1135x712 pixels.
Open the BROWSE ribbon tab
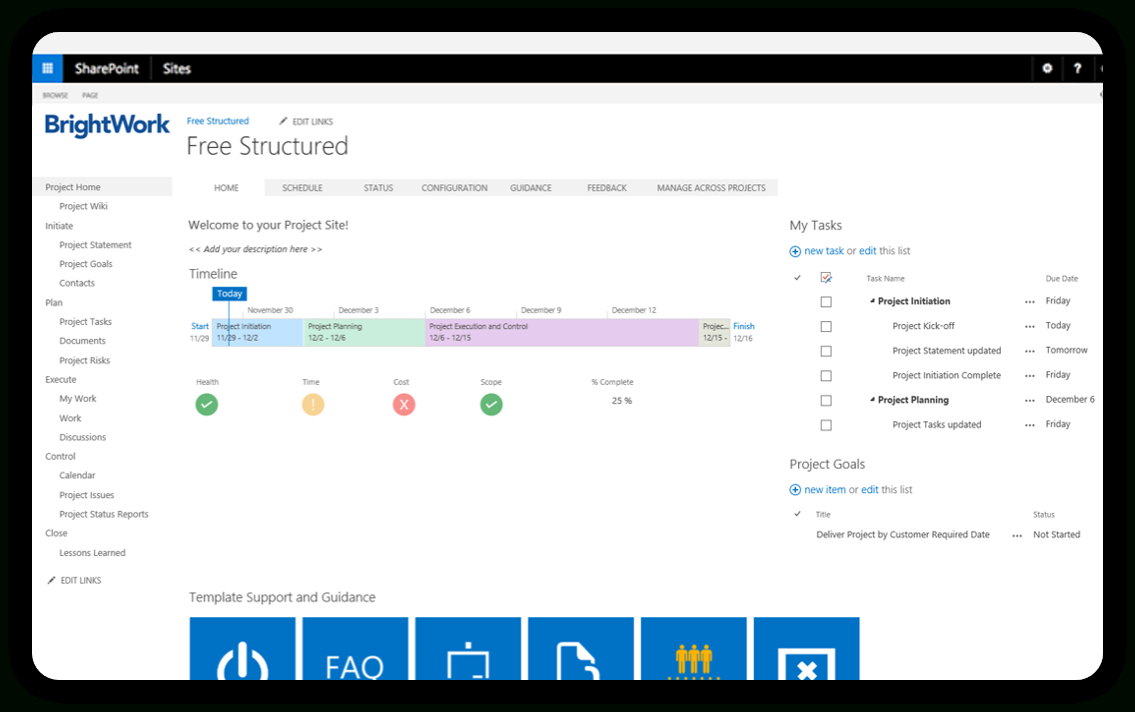[x=55, y=96]
